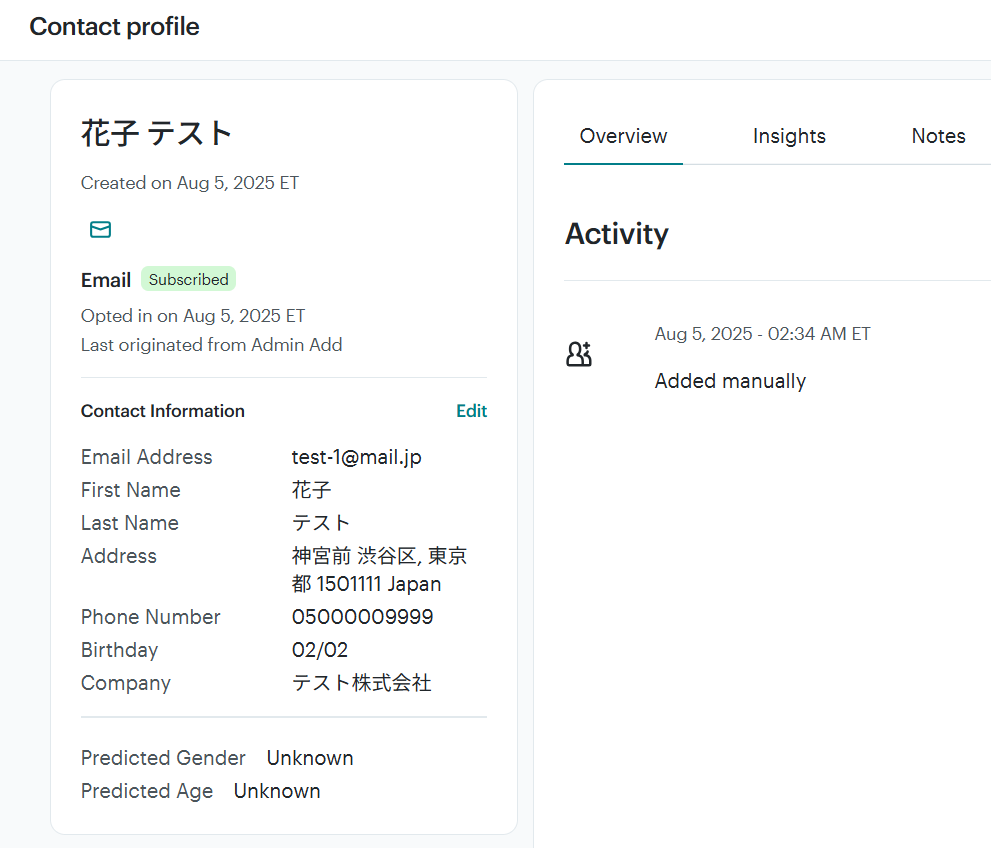This screenshot has width=991, height=848.
Task: Click the Activity section heading
Action: (616, 234)
